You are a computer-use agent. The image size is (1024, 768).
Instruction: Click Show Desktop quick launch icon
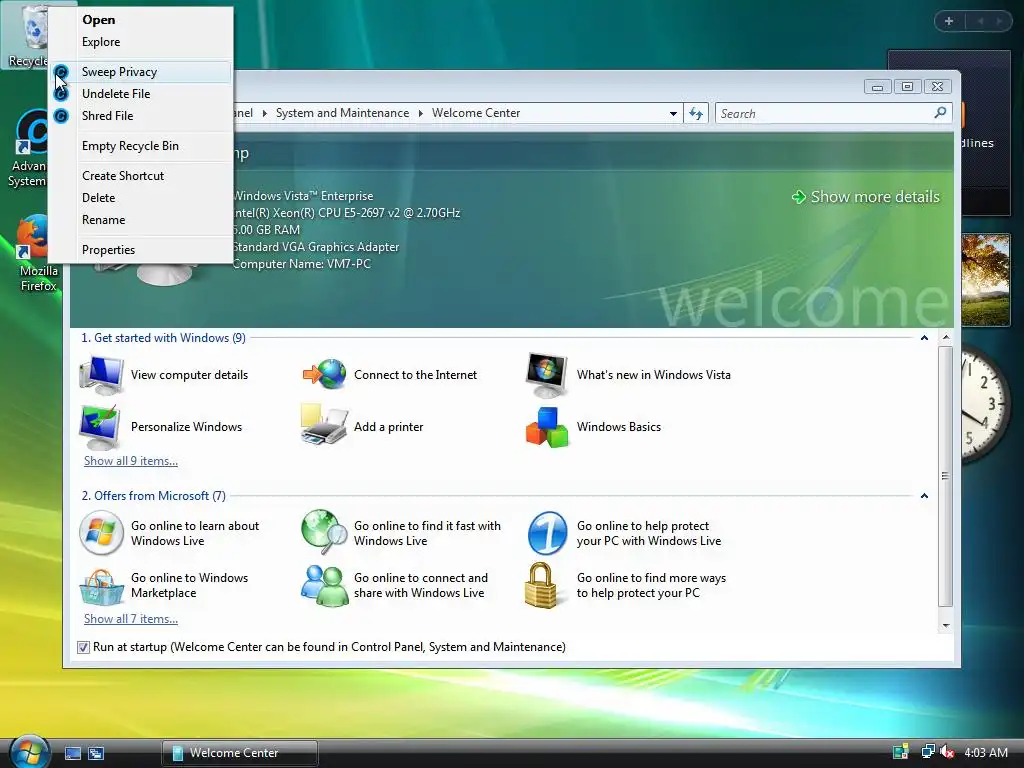73,753
